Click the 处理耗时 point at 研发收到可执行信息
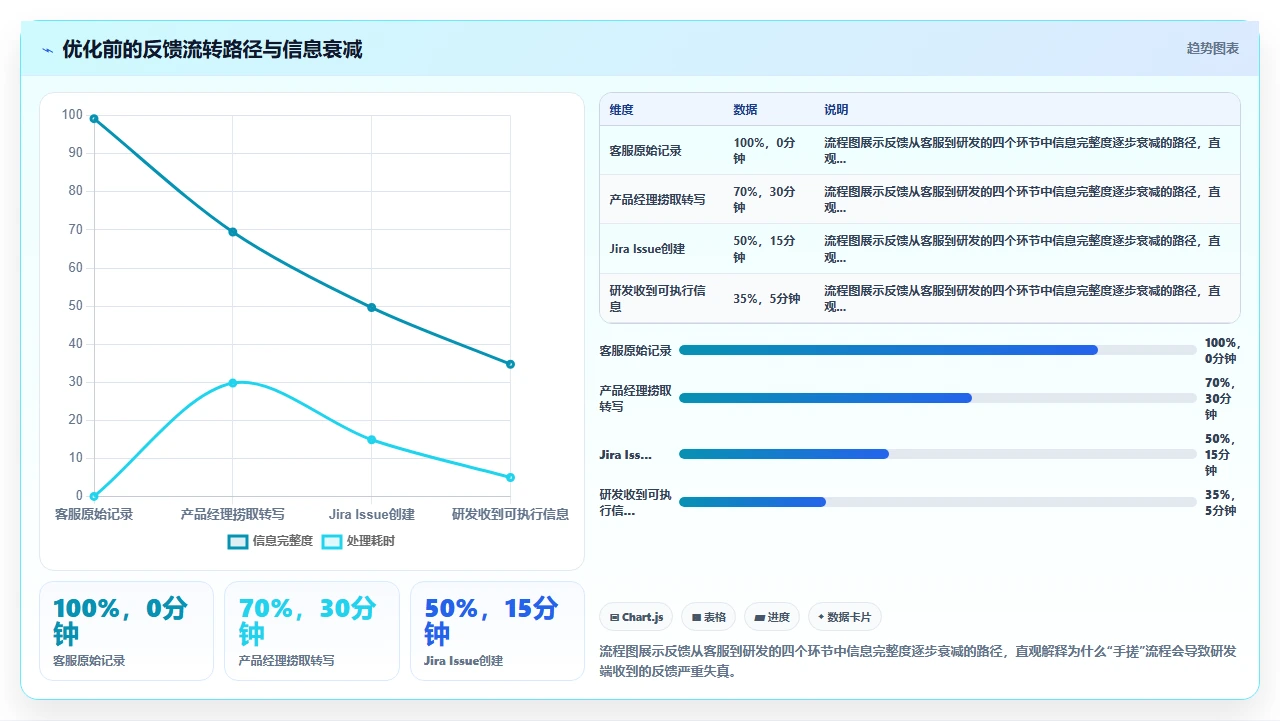This screenshot has width=1280, height=721. tap(510, 478)
